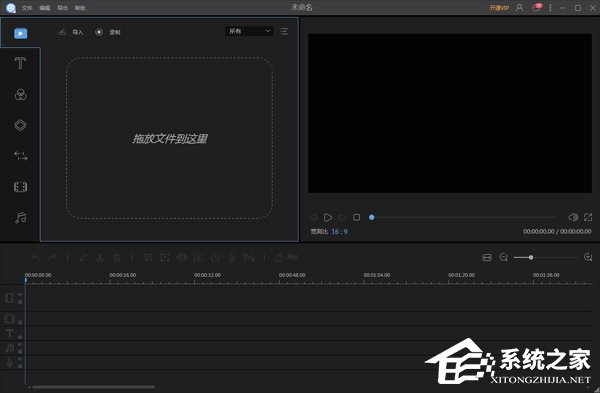Click the Fit timeline to window icon
The width and height of the screenshot is (600, 393).
click(487, 258)
